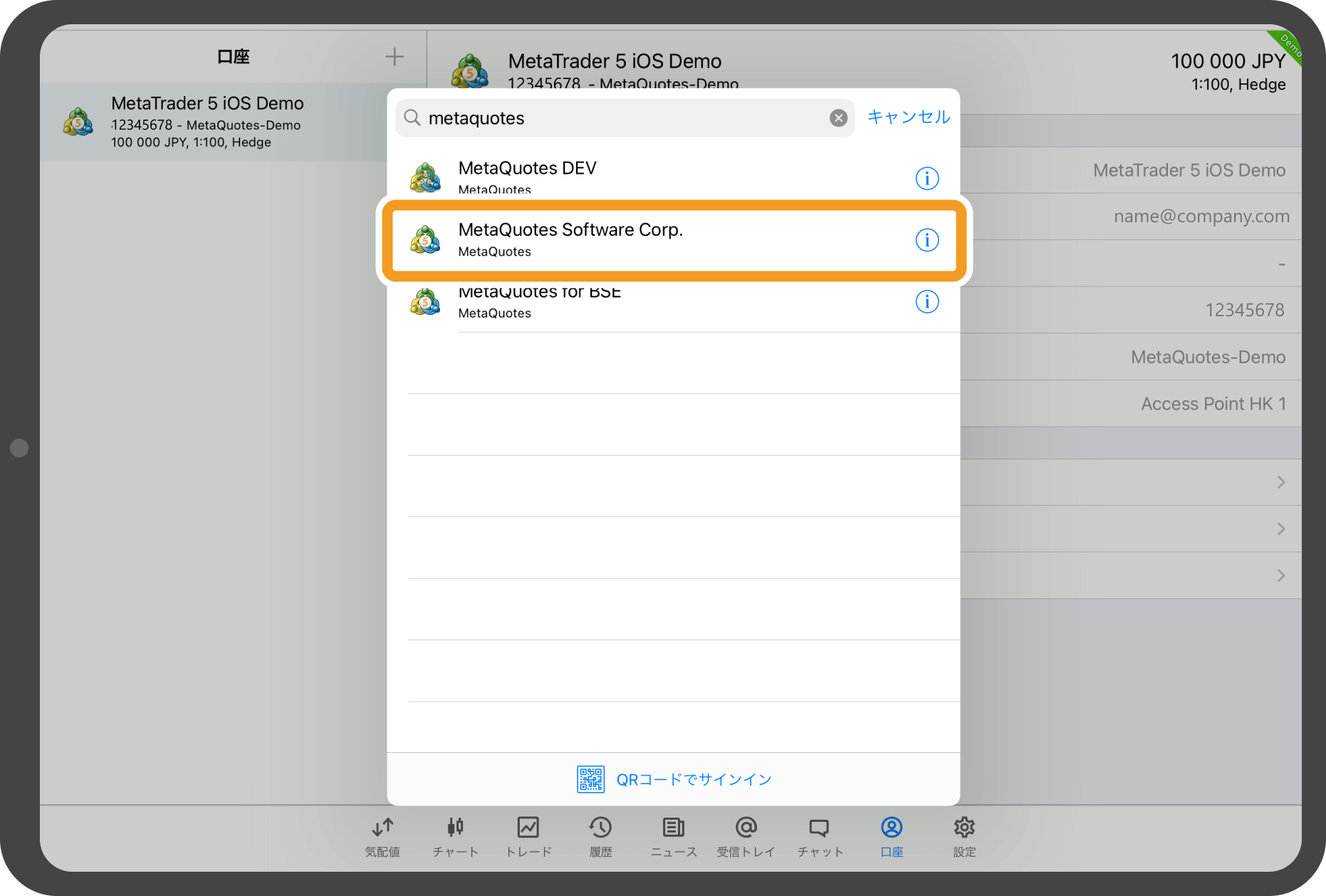Open info for MetaQuotes DEV broker
Viewport: 1326px width, 896px height.
926,178
